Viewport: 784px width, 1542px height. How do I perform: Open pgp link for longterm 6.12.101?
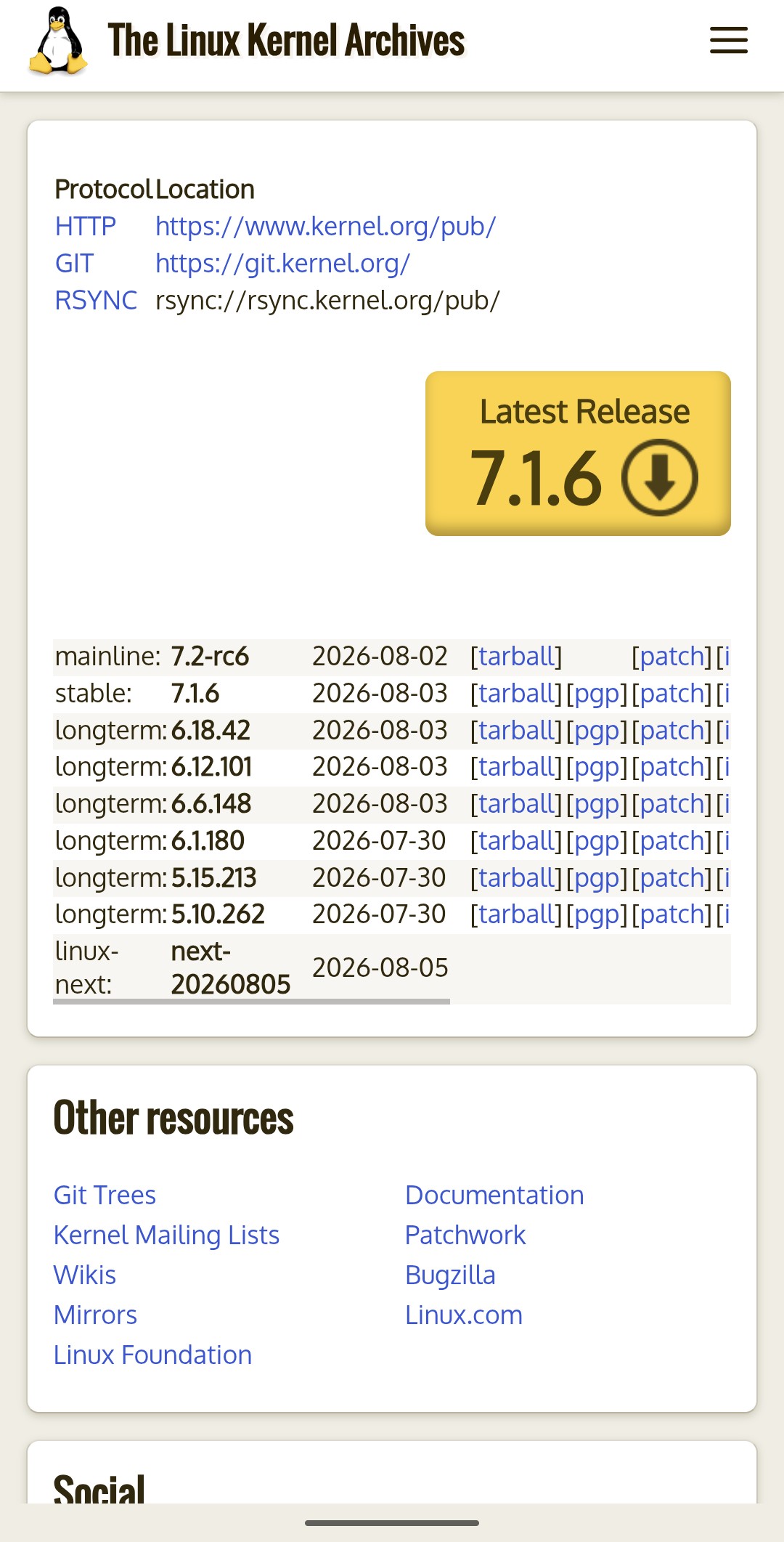tap(597, 767)
